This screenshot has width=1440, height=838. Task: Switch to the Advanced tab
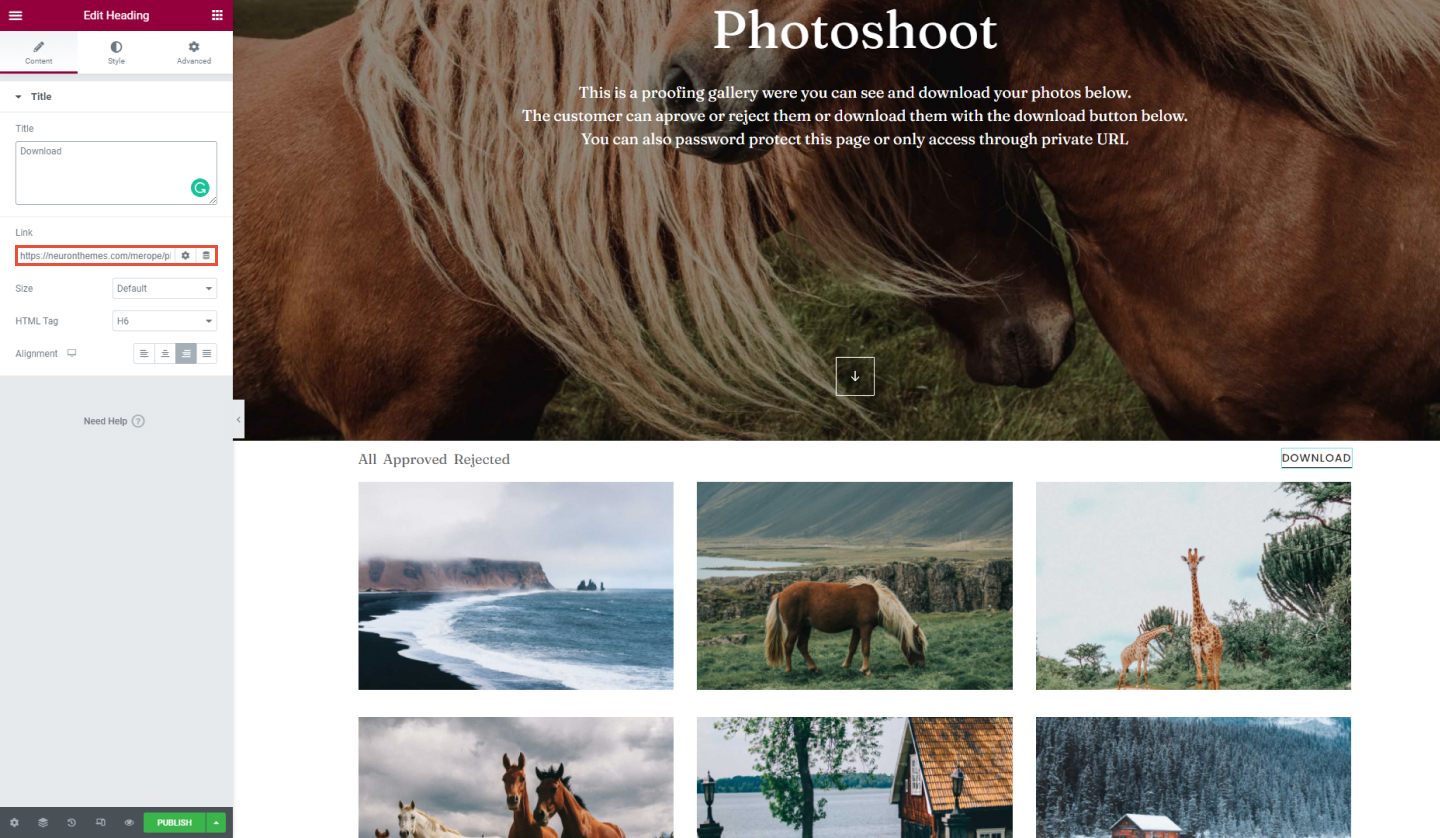(194, 52)
